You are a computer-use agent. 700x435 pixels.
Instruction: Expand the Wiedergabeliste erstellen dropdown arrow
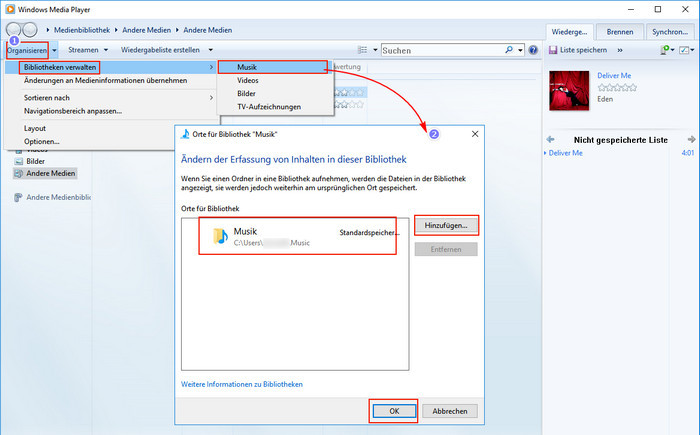(x=210, y=50)
